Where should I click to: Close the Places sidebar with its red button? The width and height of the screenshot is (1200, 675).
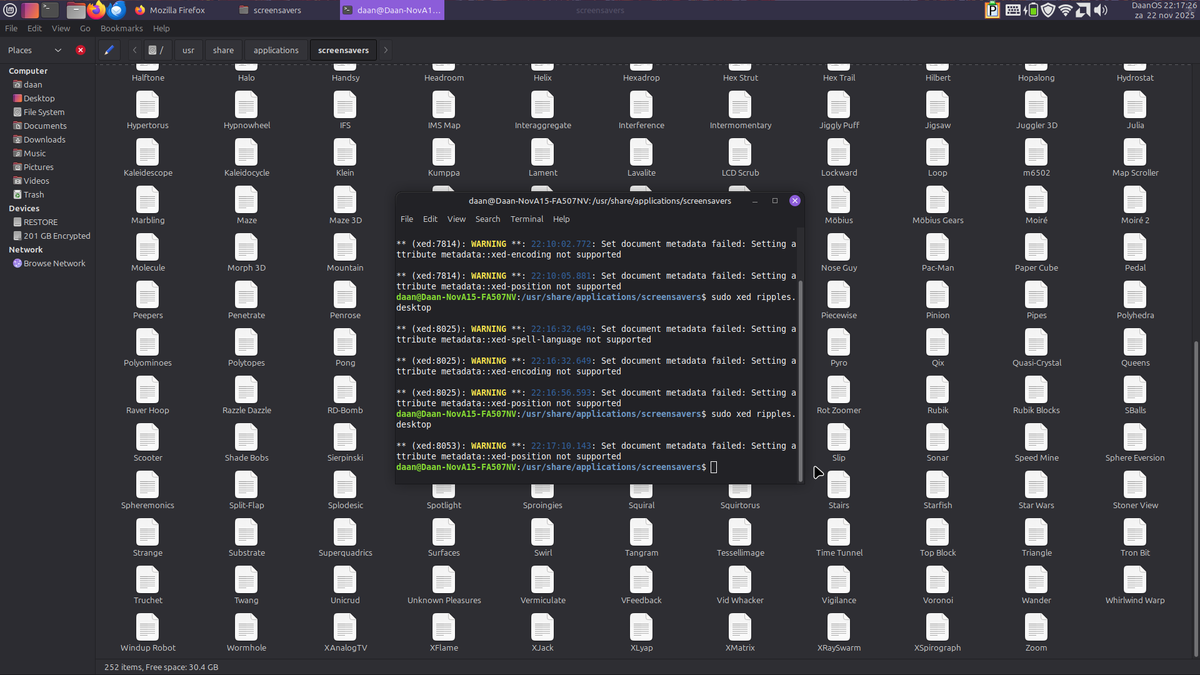click(80, 48)
